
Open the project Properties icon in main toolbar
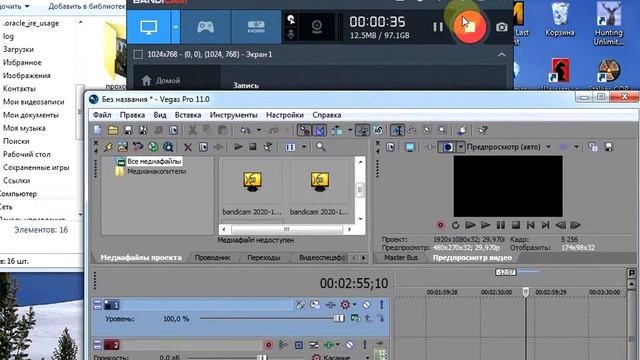tap(173, 130)
